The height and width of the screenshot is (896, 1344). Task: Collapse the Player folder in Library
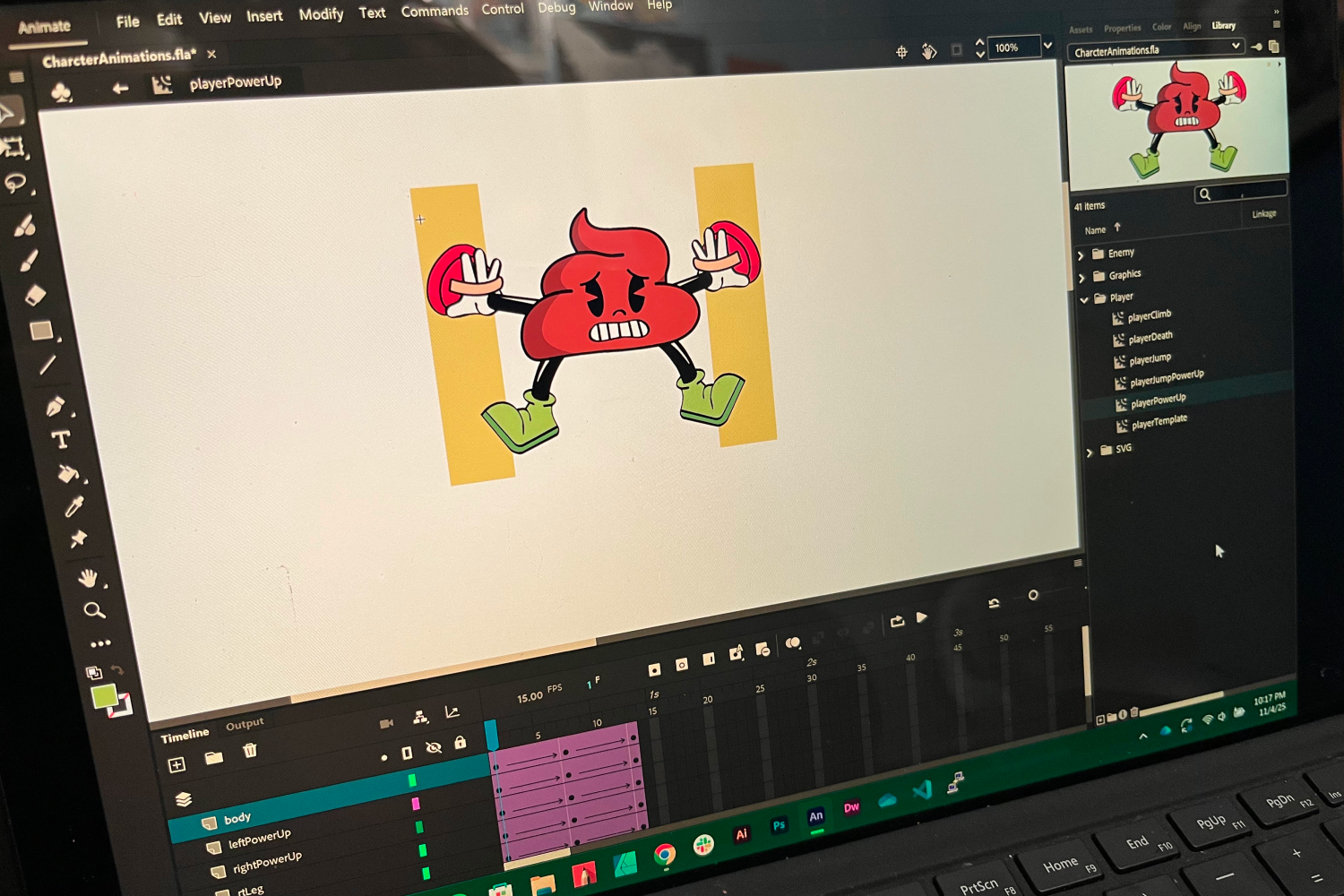coord(1084,300)
